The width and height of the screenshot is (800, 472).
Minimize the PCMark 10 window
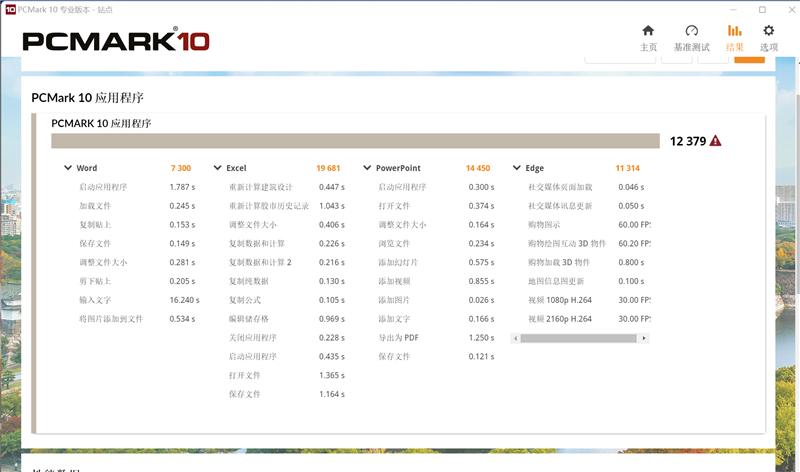[x=733, y=10]
